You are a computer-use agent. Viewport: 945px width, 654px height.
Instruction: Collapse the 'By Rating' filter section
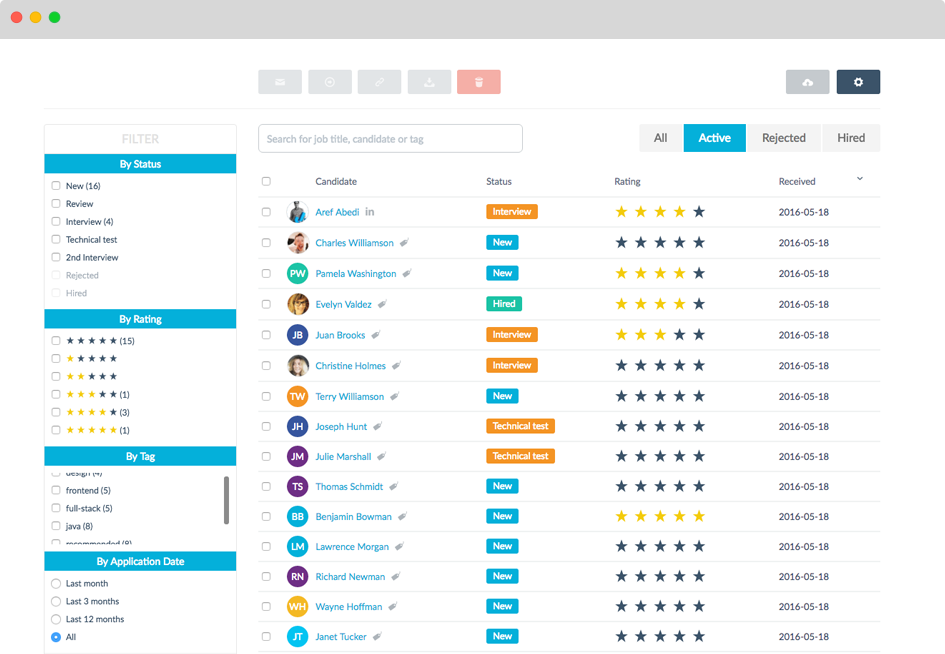coord(140,318)
